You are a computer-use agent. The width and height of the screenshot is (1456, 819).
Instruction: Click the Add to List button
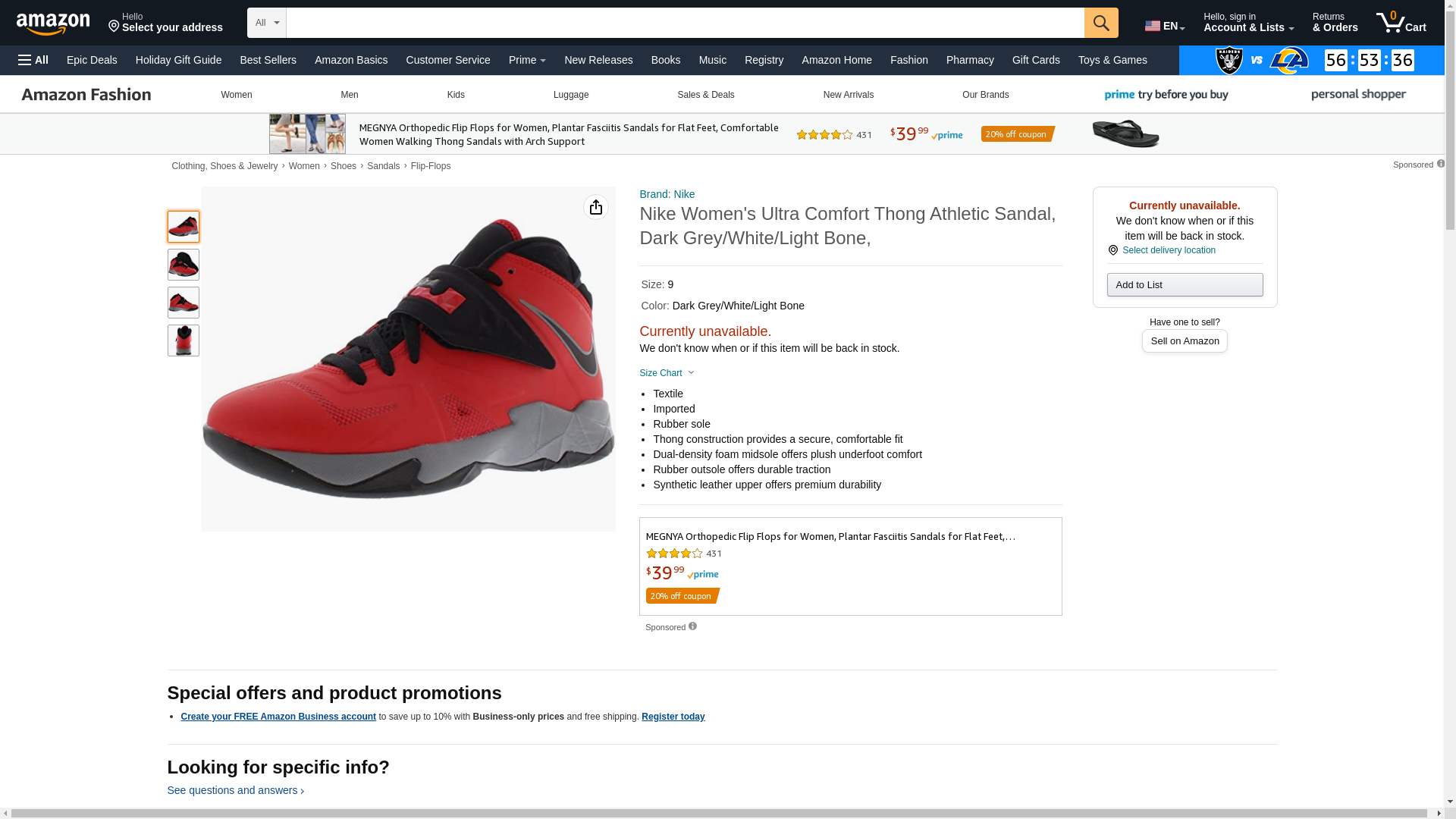[x=1185, y=285]
